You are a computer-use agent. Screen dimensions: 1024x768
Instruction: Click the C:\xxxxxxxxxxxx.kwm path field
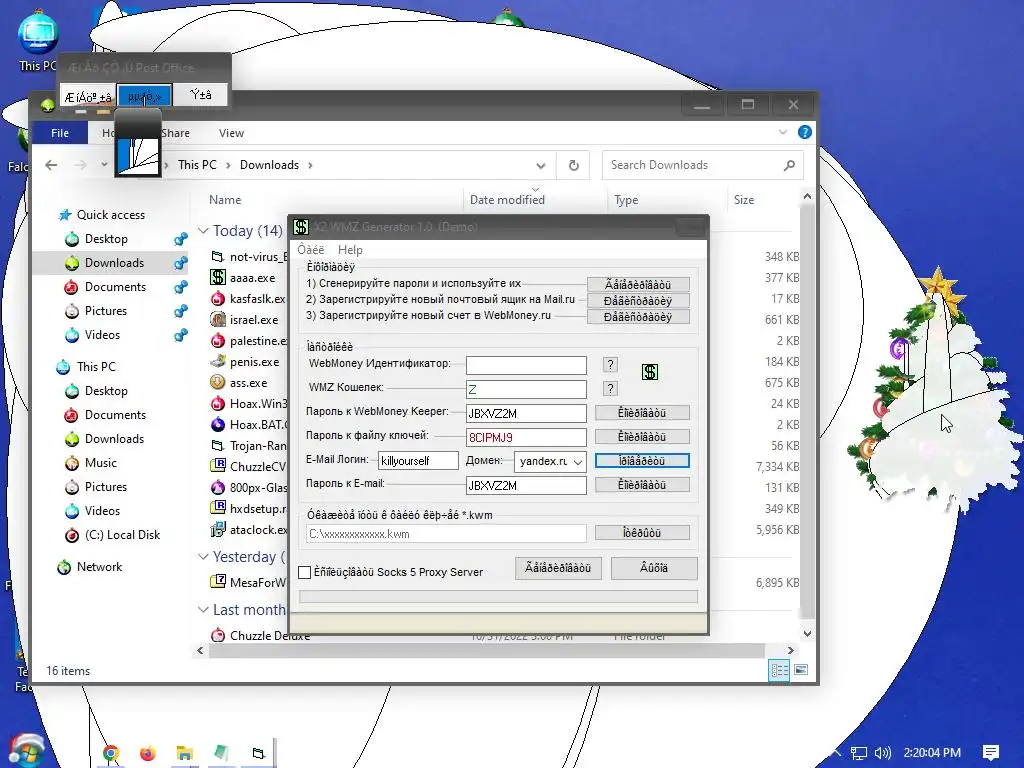click(x=446, y=534)
